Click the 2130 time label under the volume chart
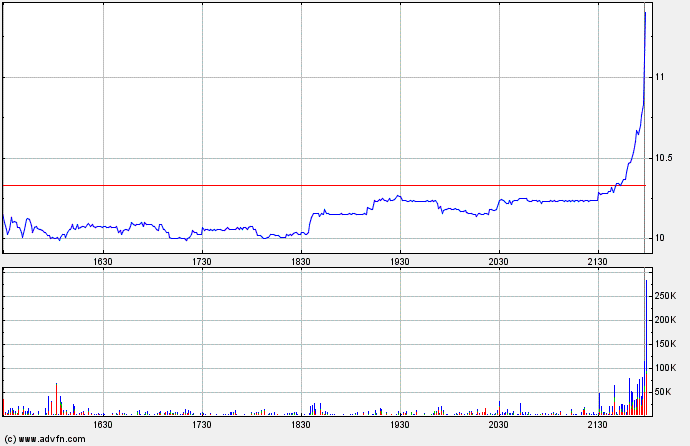The image size is (690, 446). click(598, 424)
